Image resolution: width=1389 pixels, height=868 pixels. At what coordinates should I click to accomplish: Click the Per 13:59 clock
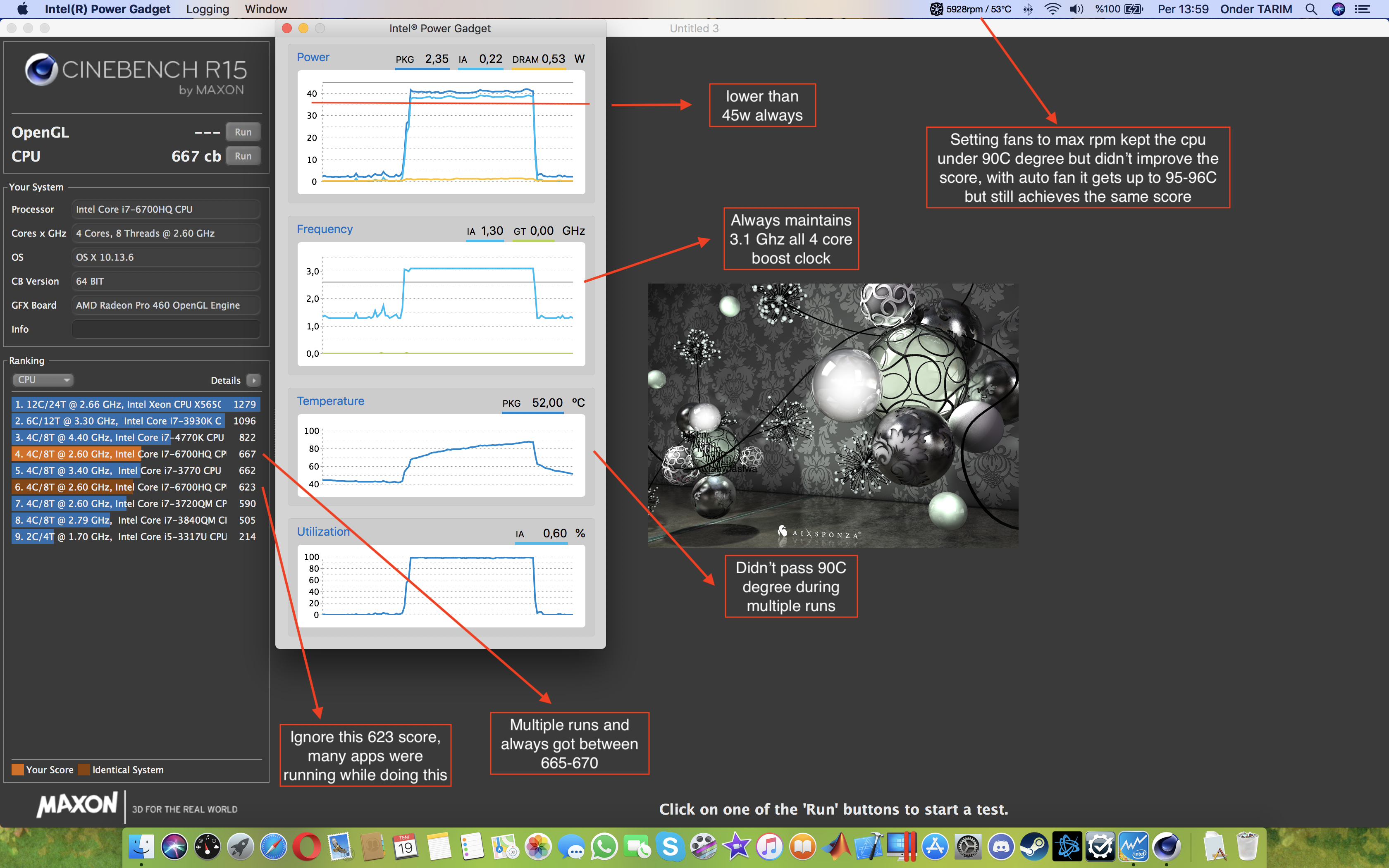click(1183, 9)
